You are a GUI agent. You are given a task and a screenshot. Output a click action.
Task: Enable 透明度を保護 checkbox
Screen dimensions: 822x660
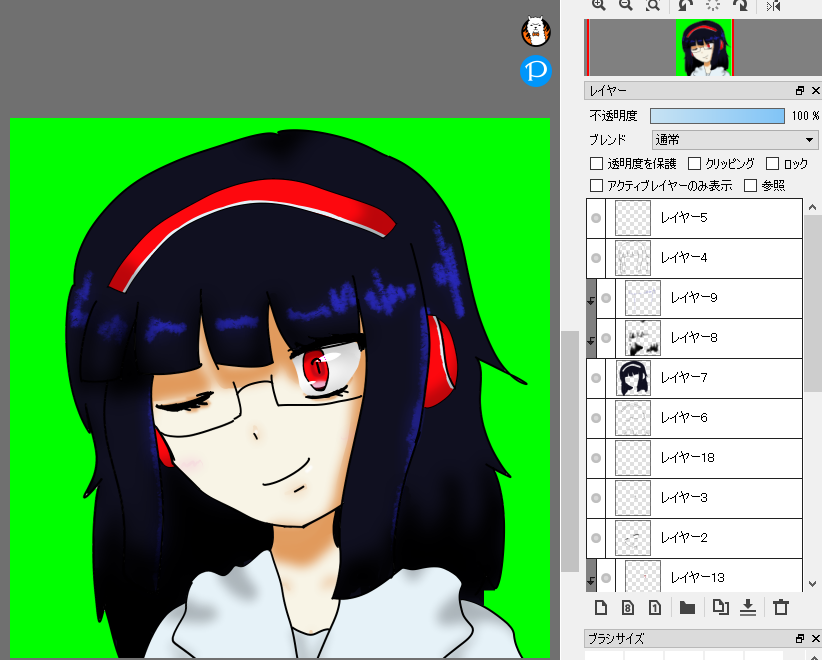click(x=596, y=164)
